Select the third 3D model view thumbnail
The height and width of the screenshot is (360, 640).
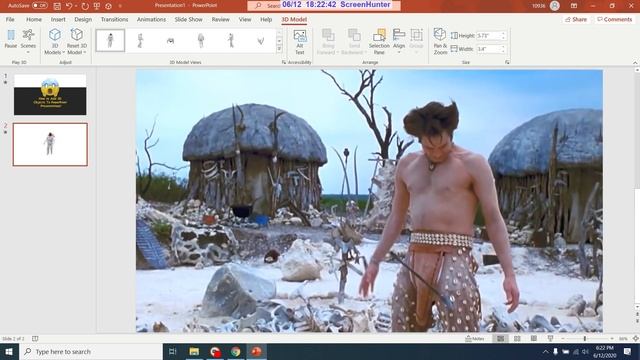(x=171, y=40)
